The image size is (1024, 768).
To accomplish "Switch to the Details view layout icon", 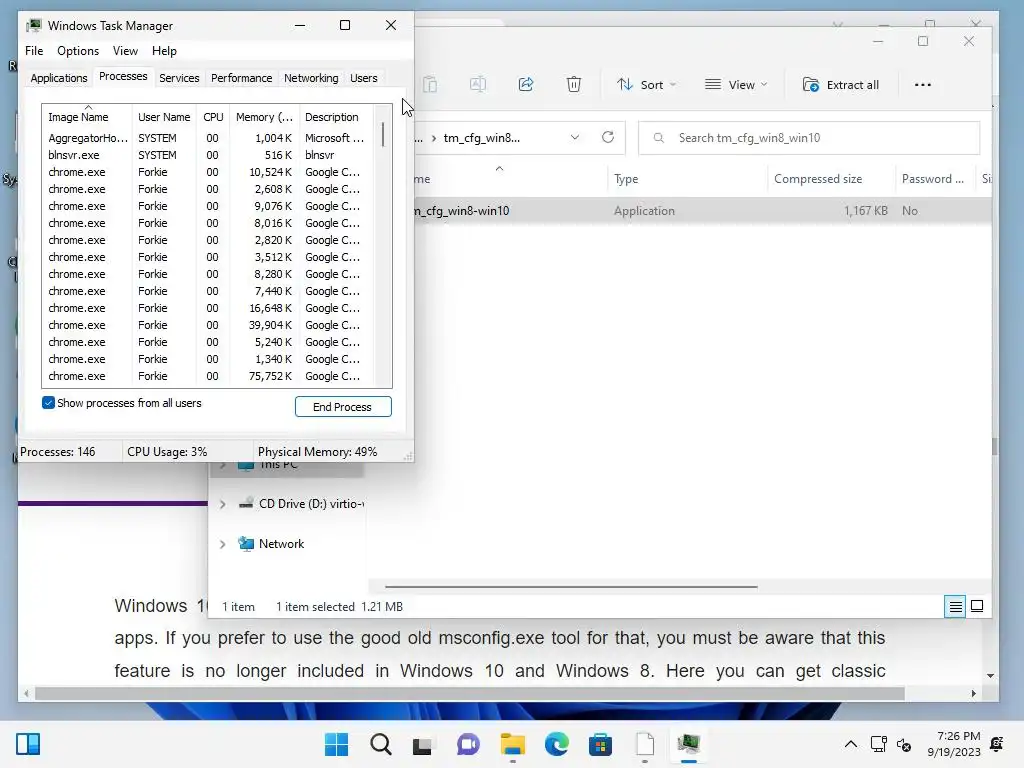I will (955, 607).
